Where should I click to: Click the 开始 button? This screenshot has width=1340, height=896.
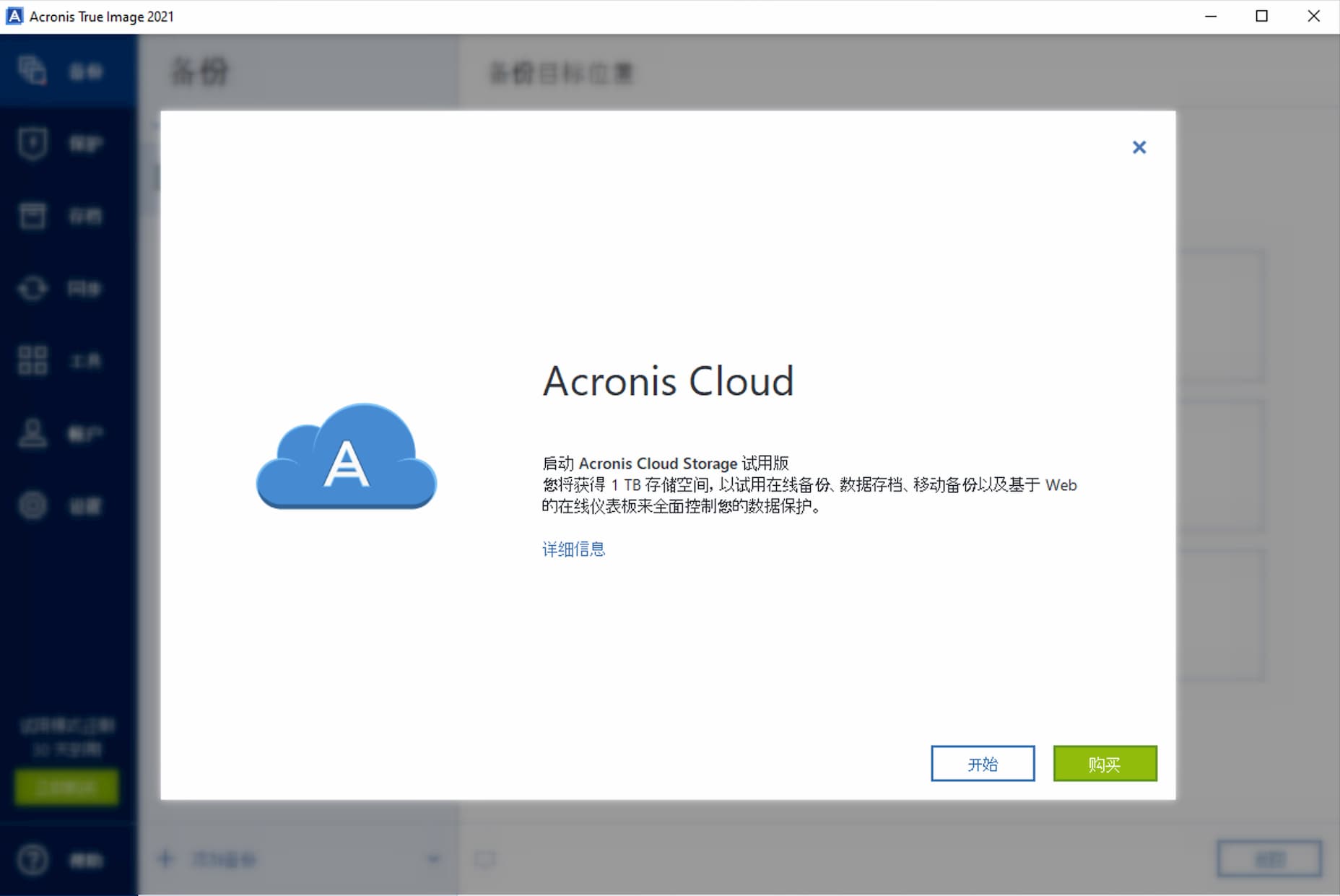pos(983,764)
